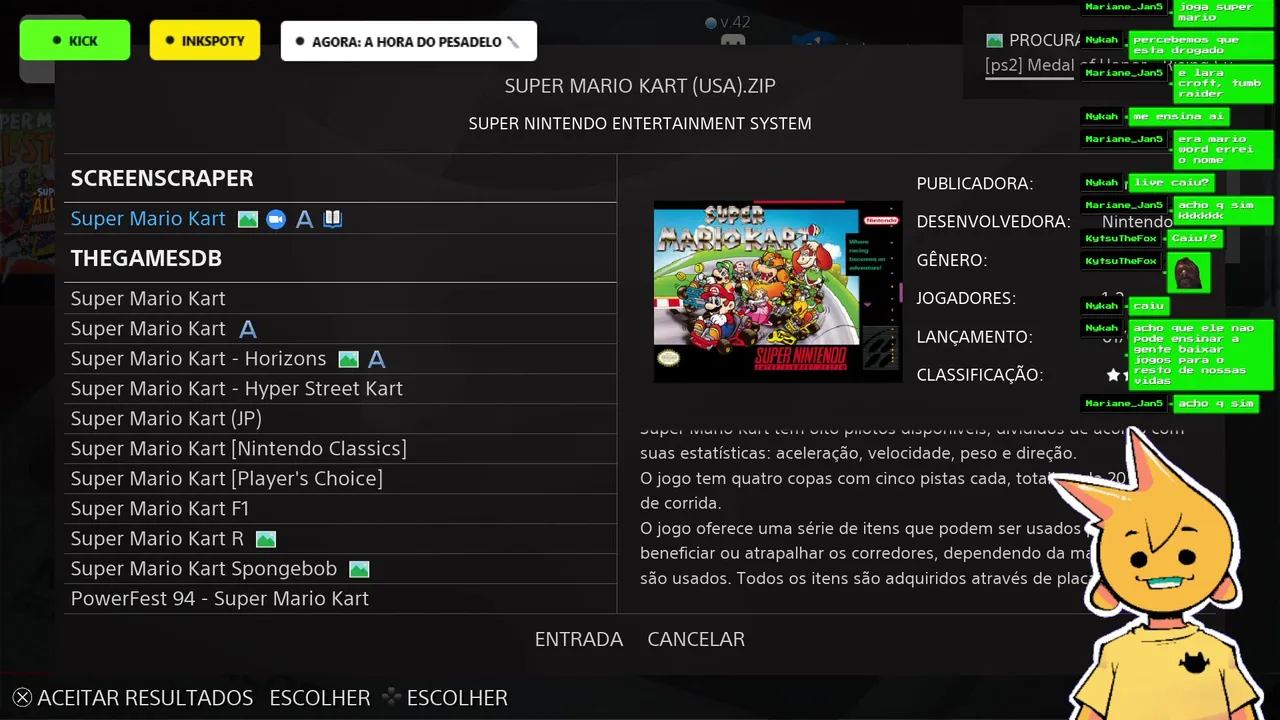Click the GÊNERO label
This screenshot has height=720, width=1280.
coord(952,260)
